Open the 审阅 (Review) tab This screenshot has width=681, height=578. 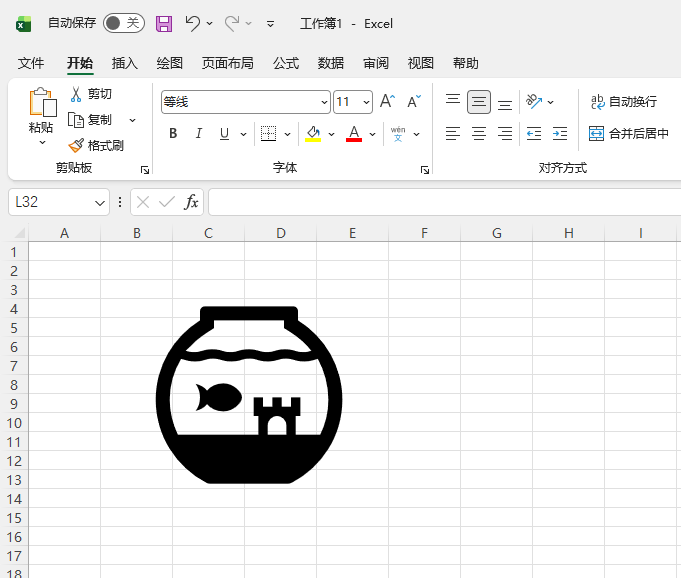(376, 63)
